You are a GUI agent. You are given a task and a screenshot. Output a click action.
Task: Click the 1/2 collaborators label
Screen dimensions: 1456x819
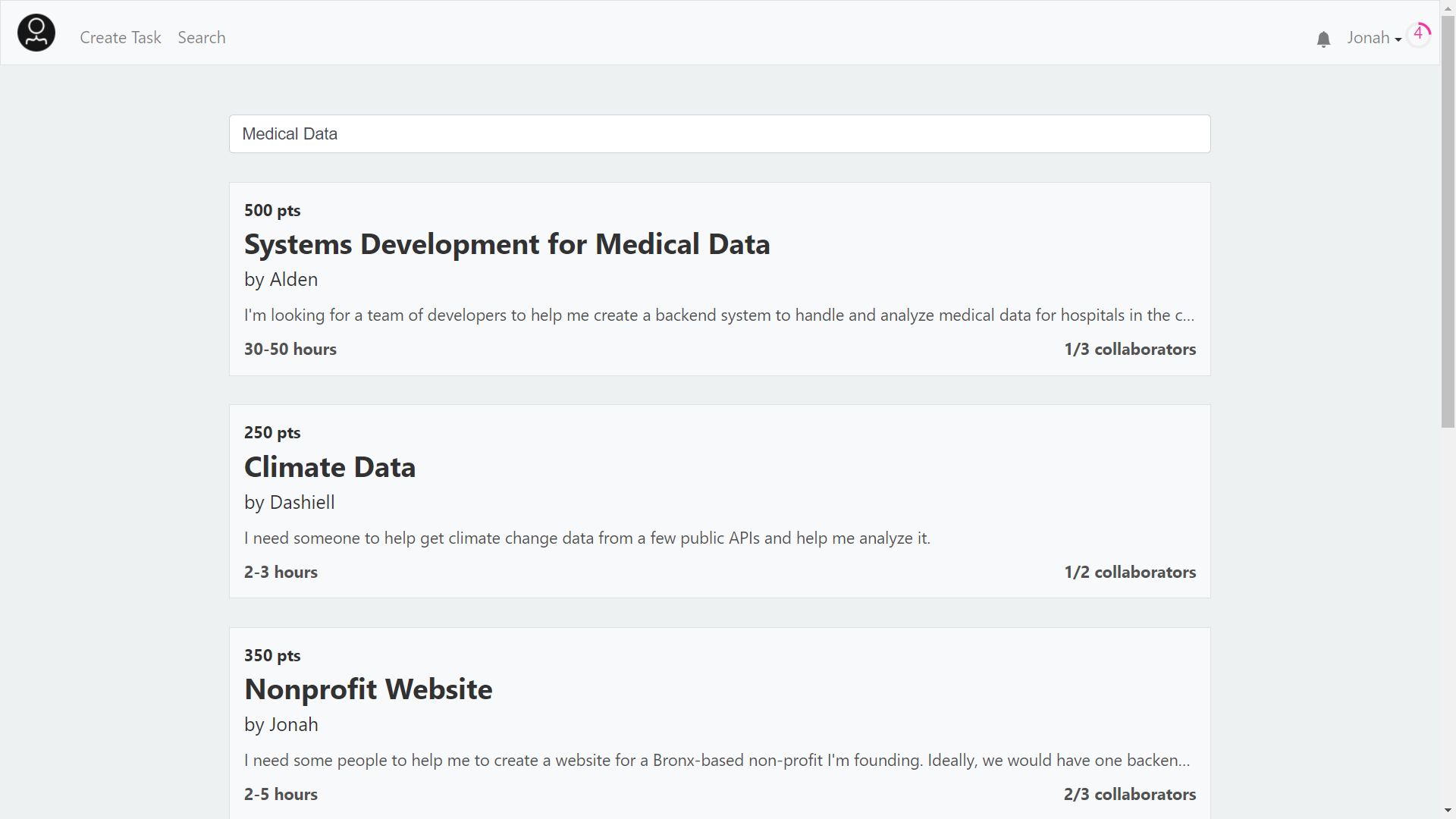pos(1129,573)
